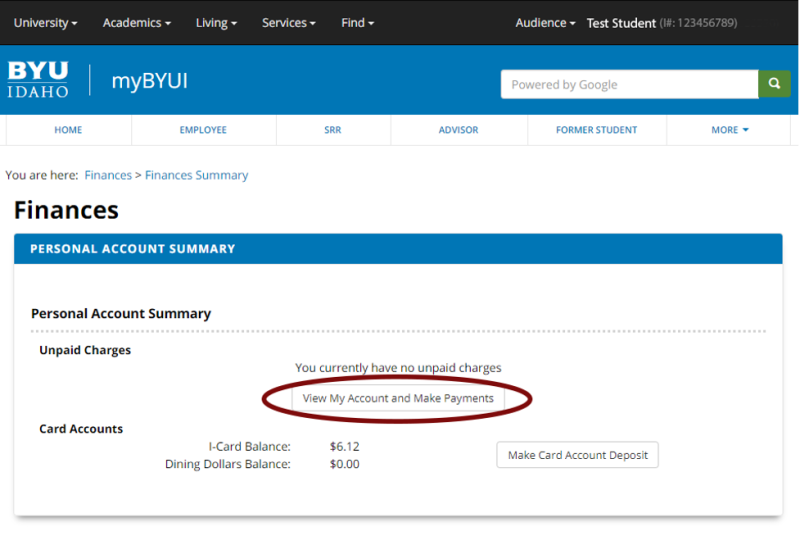Go to the HOME tab
The image size is (800, 536).
68,130
